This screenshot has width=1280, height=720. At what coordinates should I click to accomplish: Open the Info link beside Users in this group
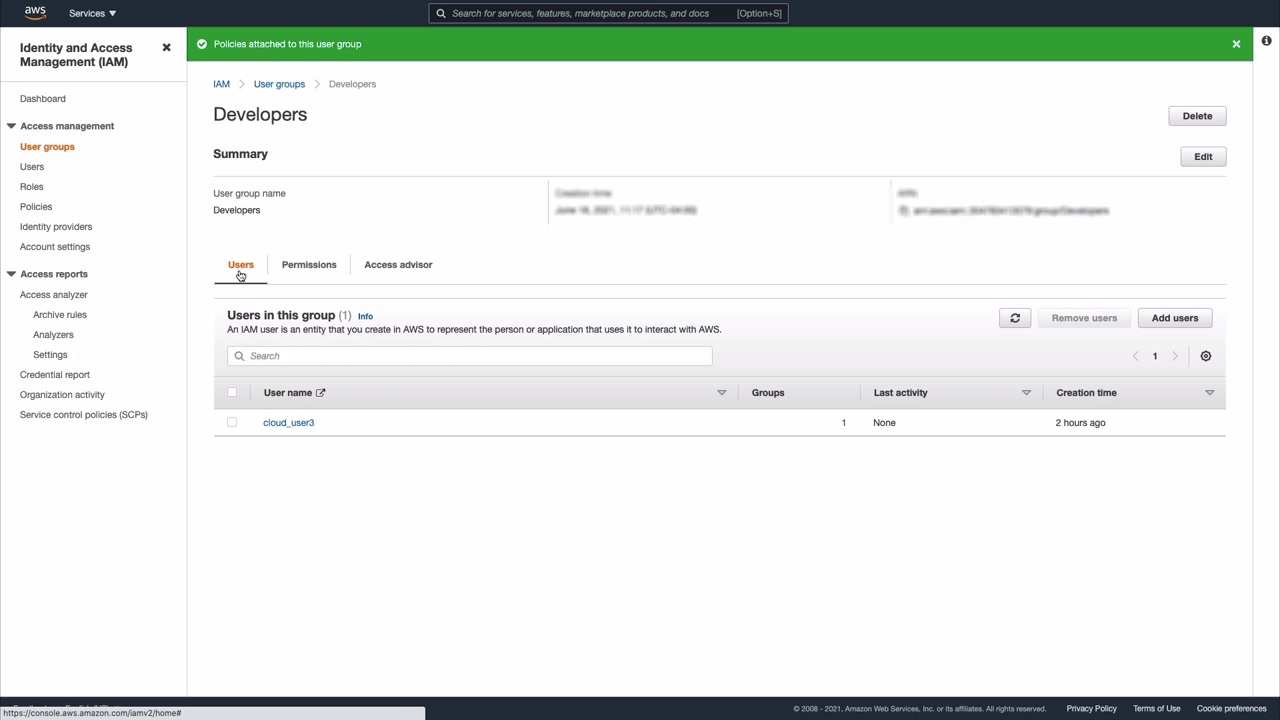[365, 316]
